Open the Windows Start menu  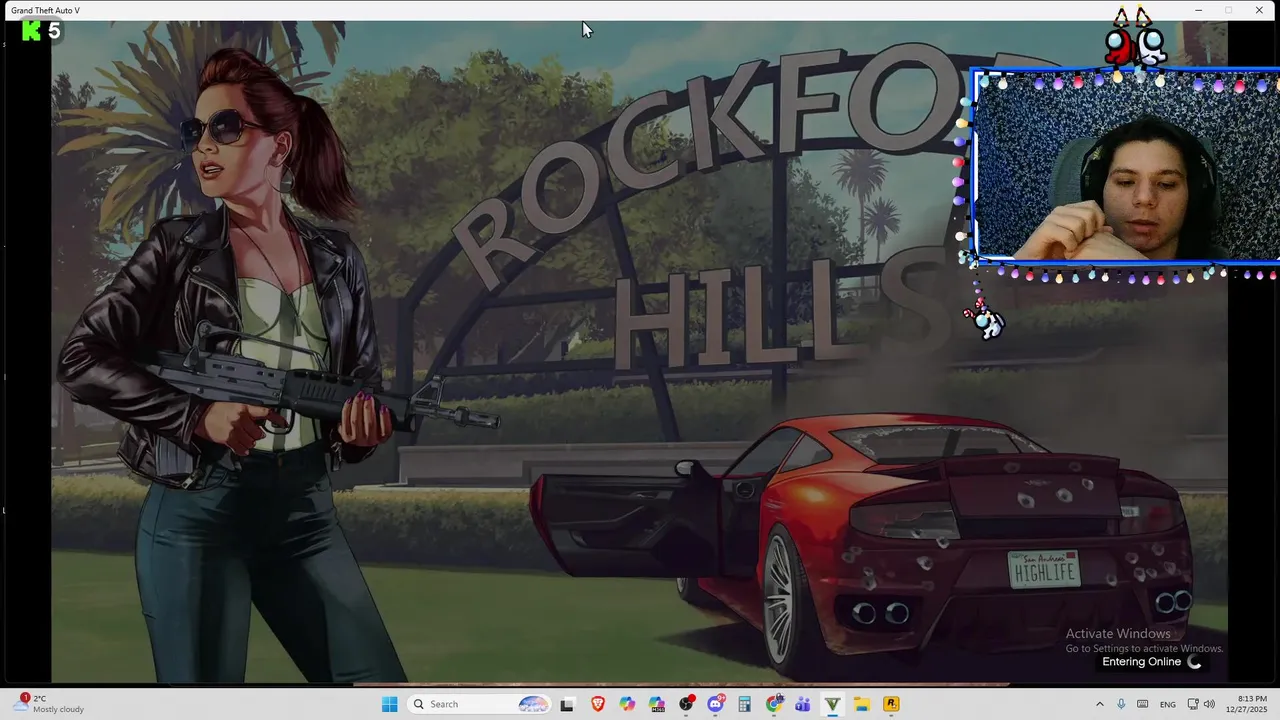click(389, 704)
